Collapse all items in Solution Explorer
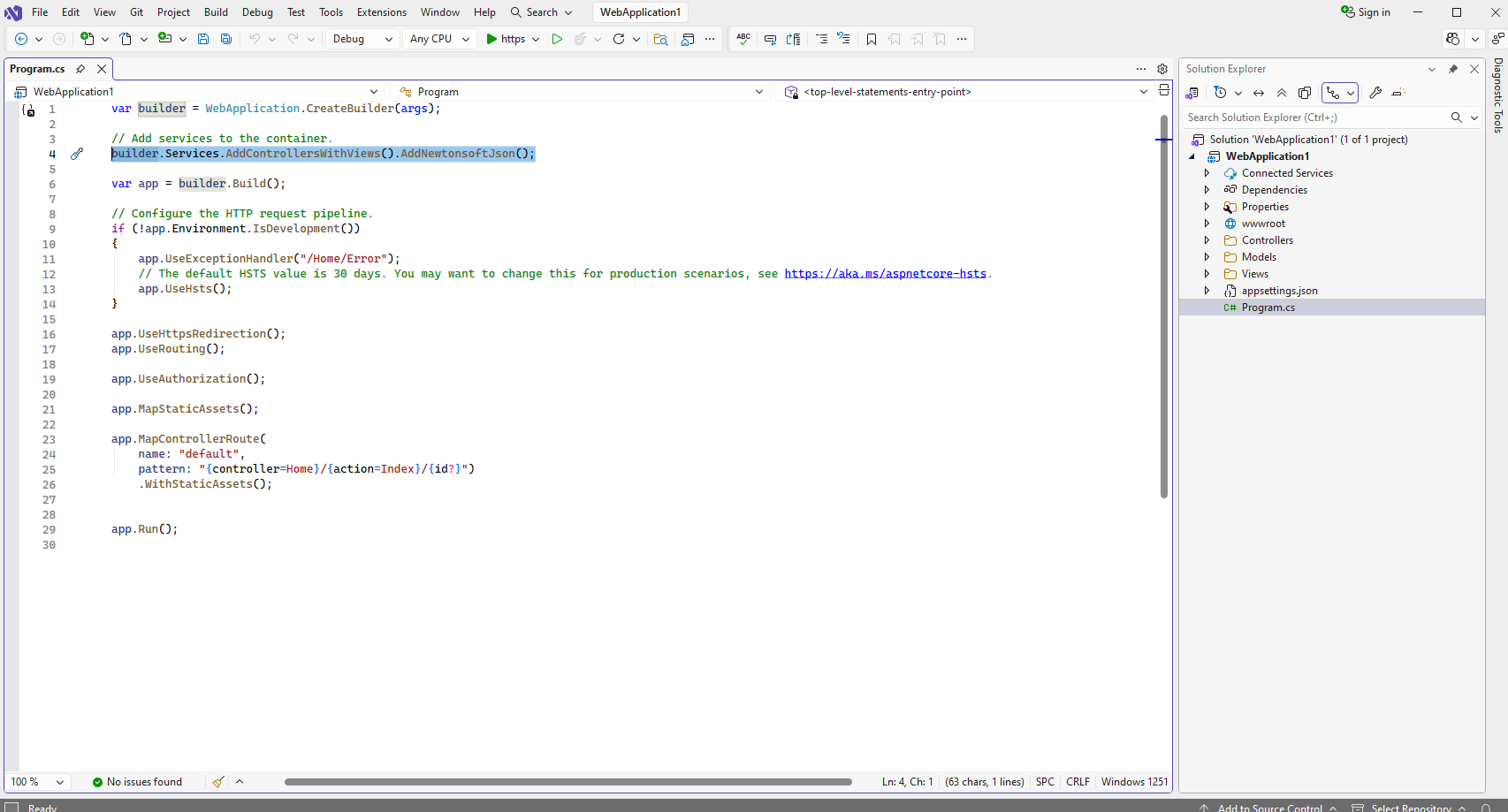The width and height of the screenshot is (1508, 812). point(1282,93)
